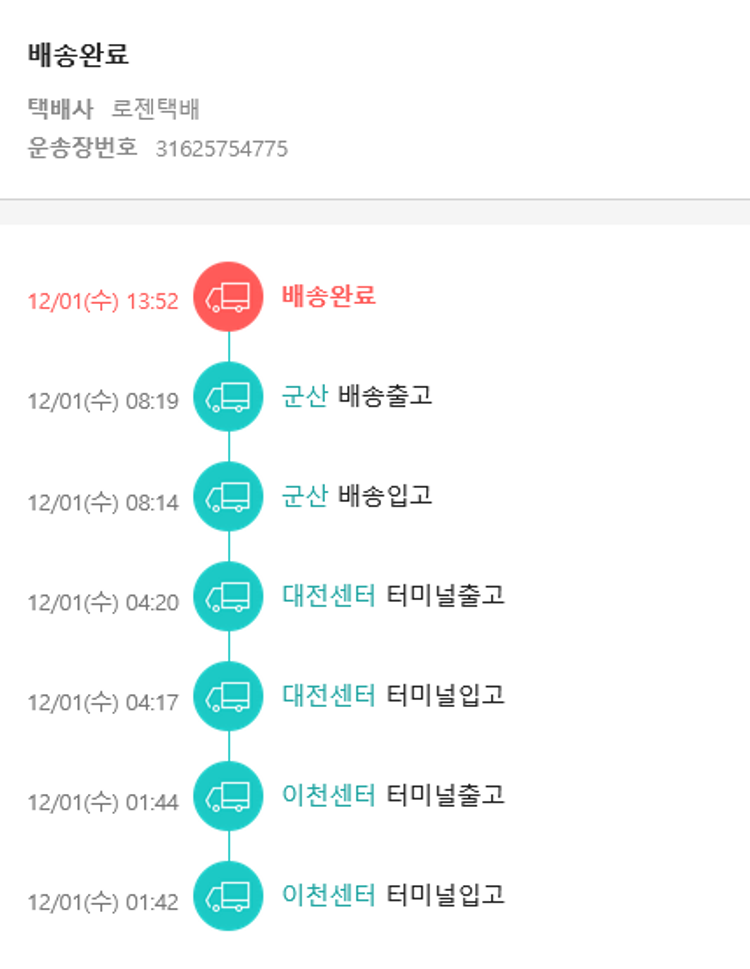Click the 이천센터 터미널입고 truck icon

click(228, 896)
